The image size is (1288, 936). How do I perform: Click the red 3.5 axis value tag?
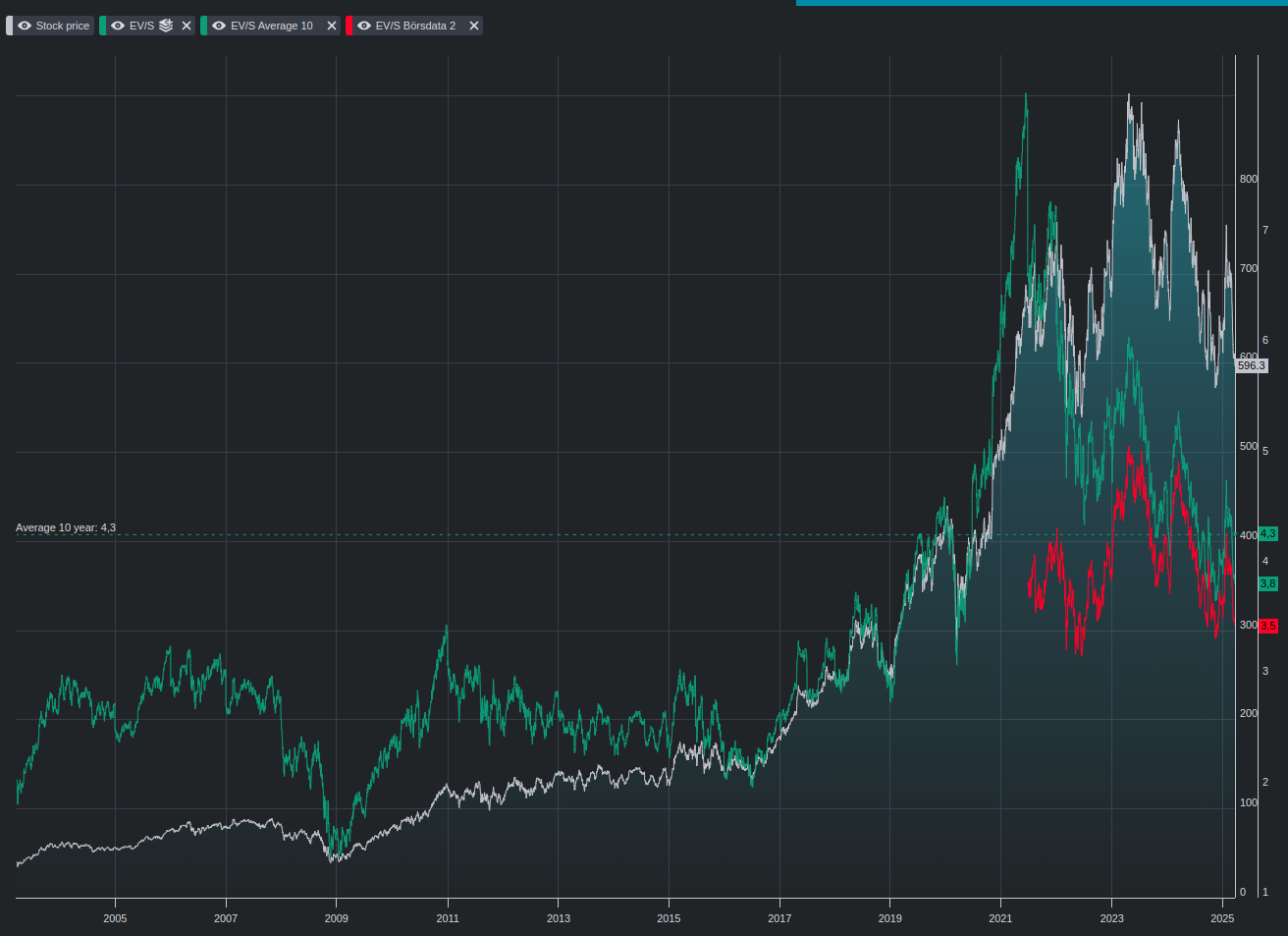click(x=1268, y=626)
